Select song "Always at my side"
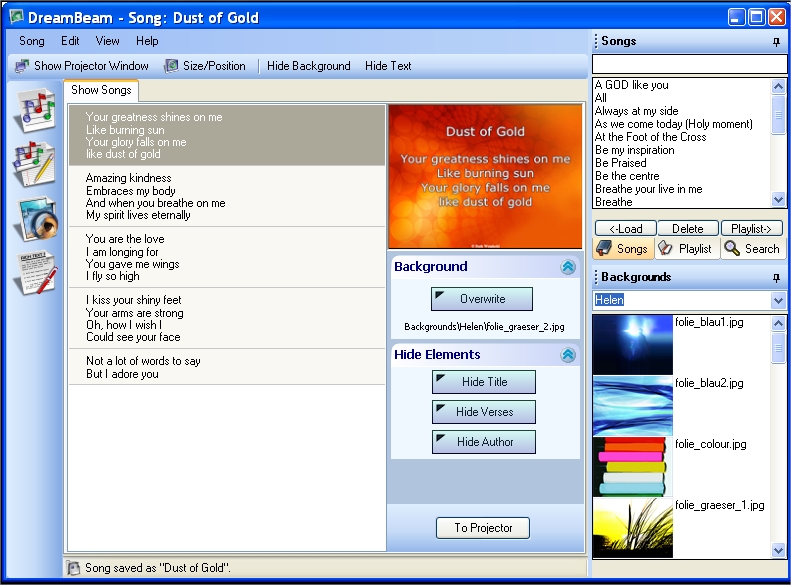791x585 pixels. point(637,111)
